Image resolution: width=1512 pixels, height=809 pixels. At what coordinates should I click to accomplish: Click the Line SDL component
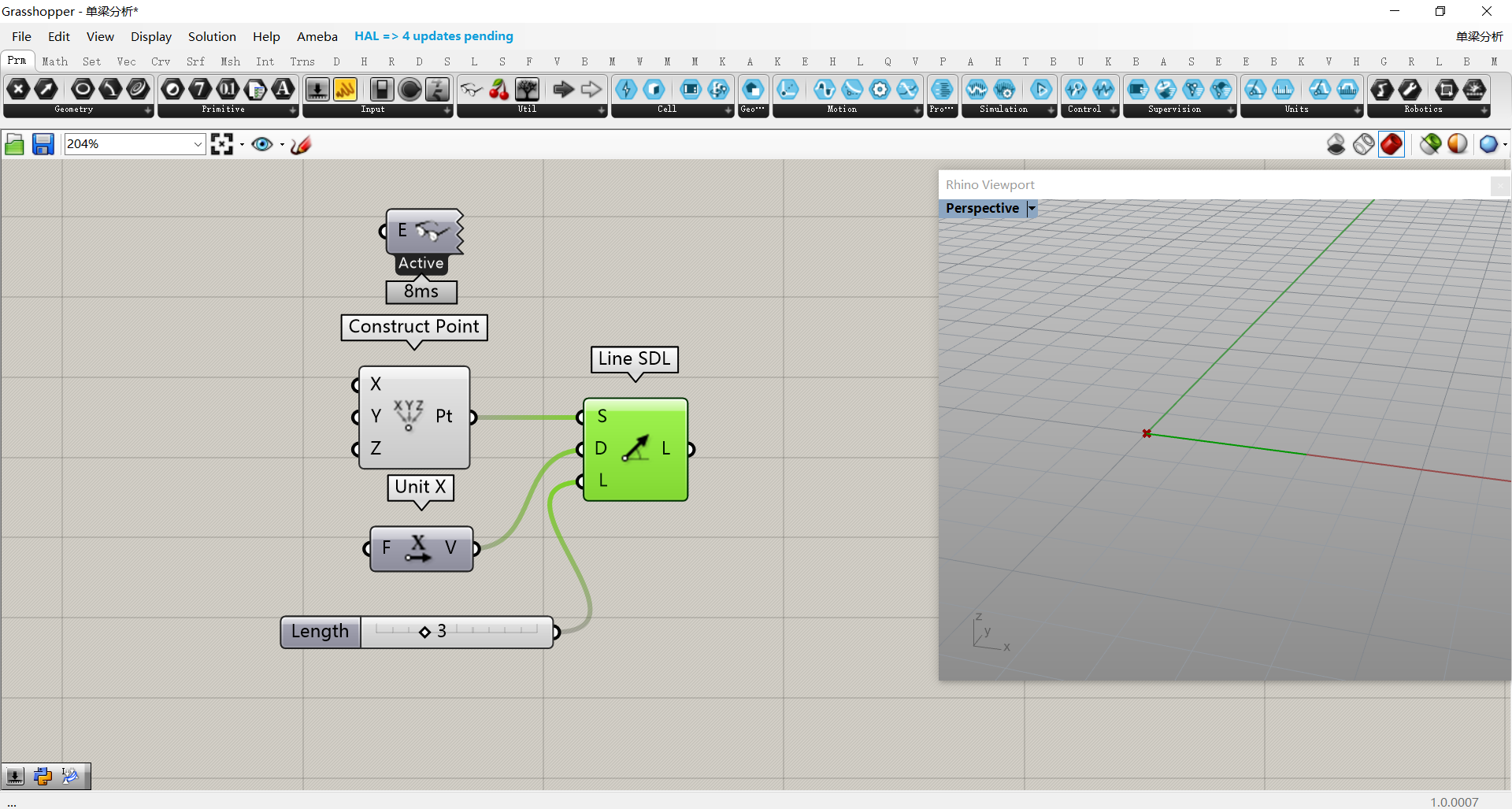pos(635,449)
